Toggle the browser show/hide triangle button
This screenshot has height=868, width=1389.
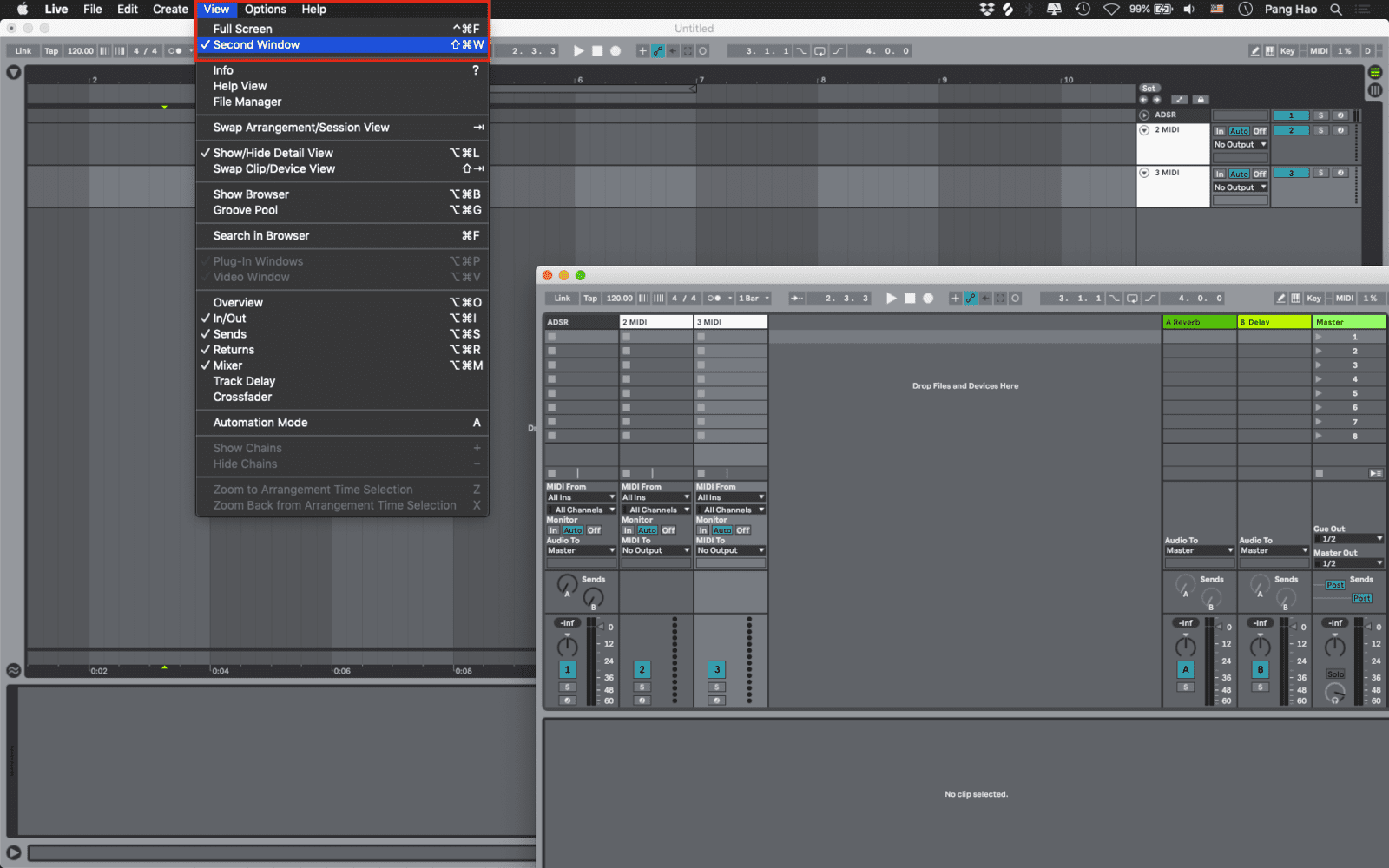[13, 72]
